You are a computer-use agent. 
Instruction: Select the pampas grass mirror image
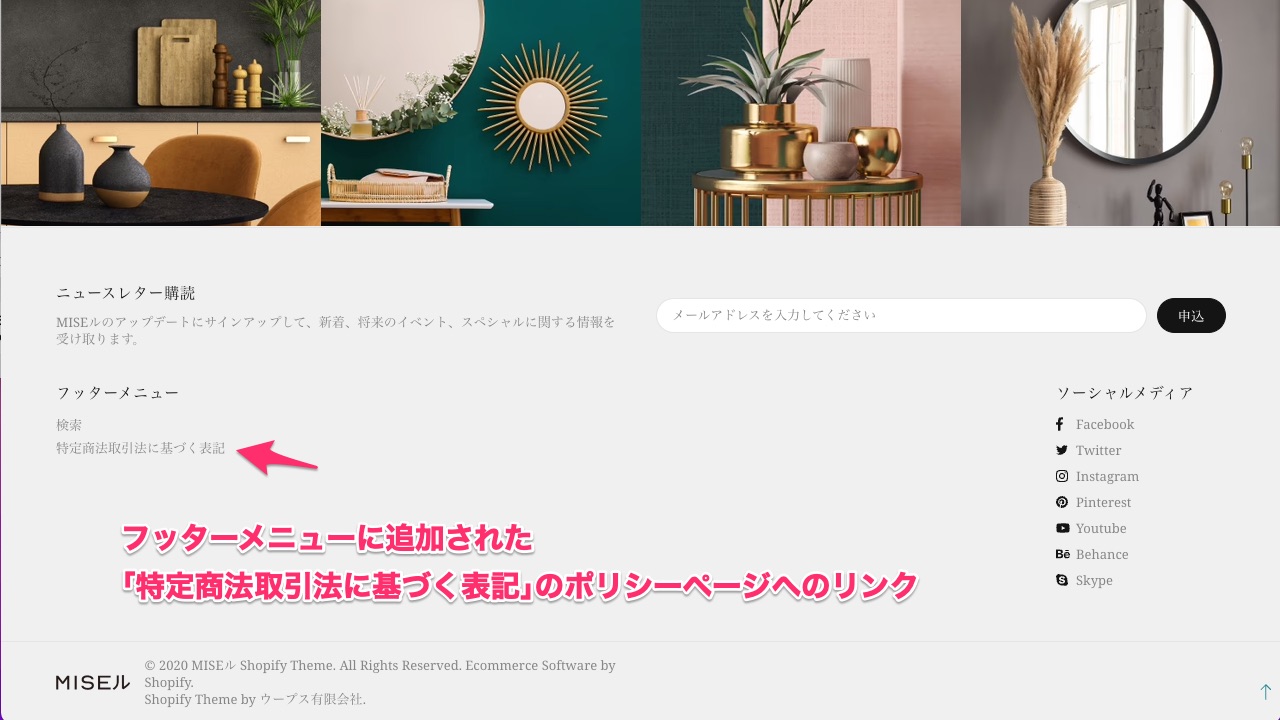tap(1120, 113)
